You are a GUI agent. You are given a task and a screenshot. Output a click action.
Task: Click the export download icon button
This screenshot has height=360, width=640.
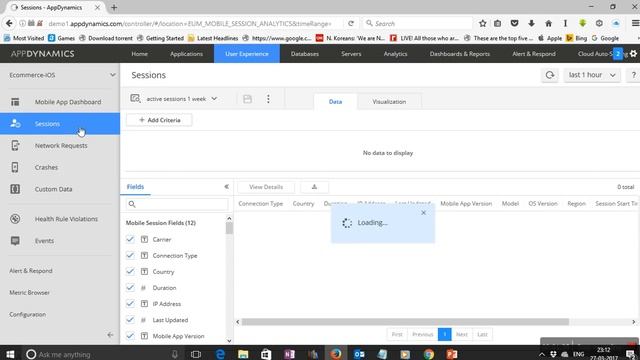(314, 187)
